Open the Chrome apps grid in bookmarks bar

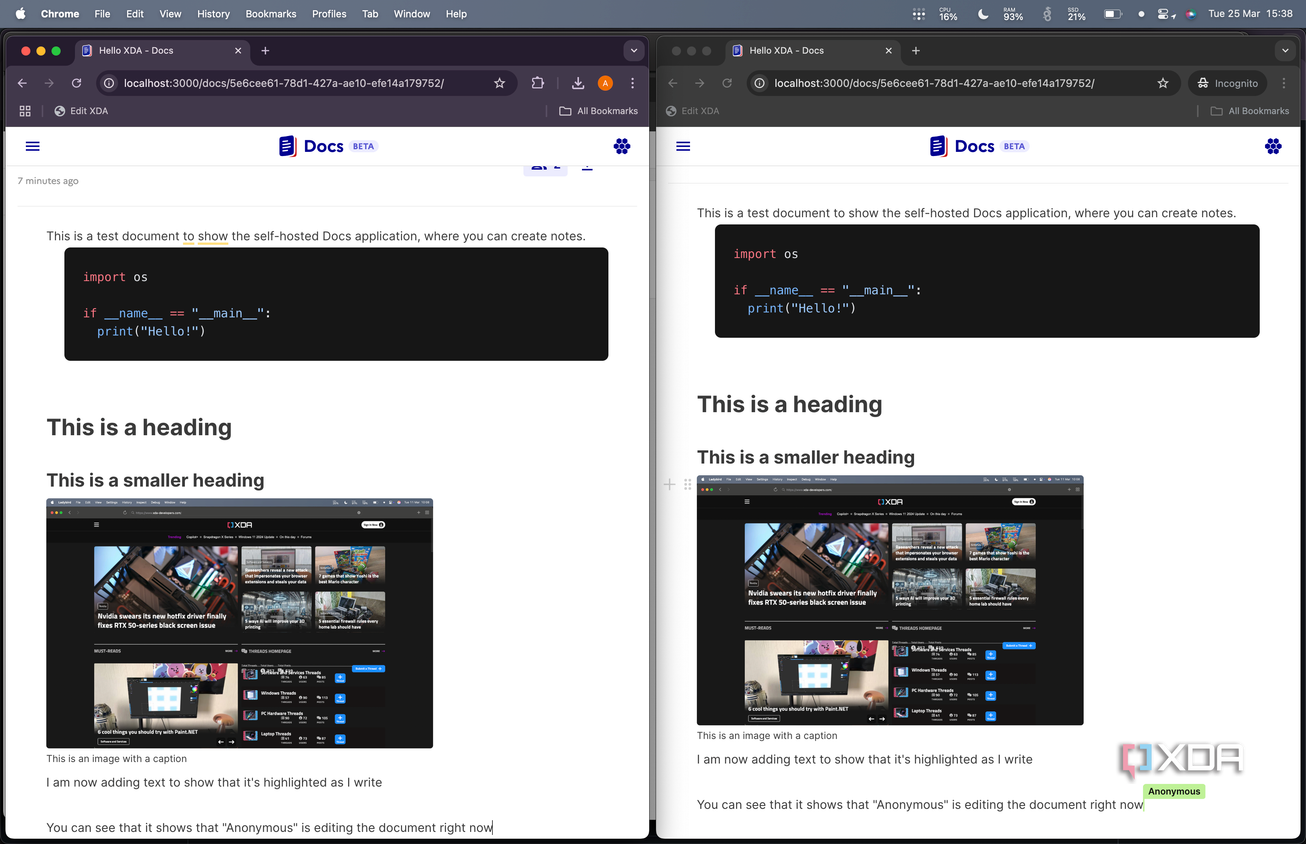25,111
